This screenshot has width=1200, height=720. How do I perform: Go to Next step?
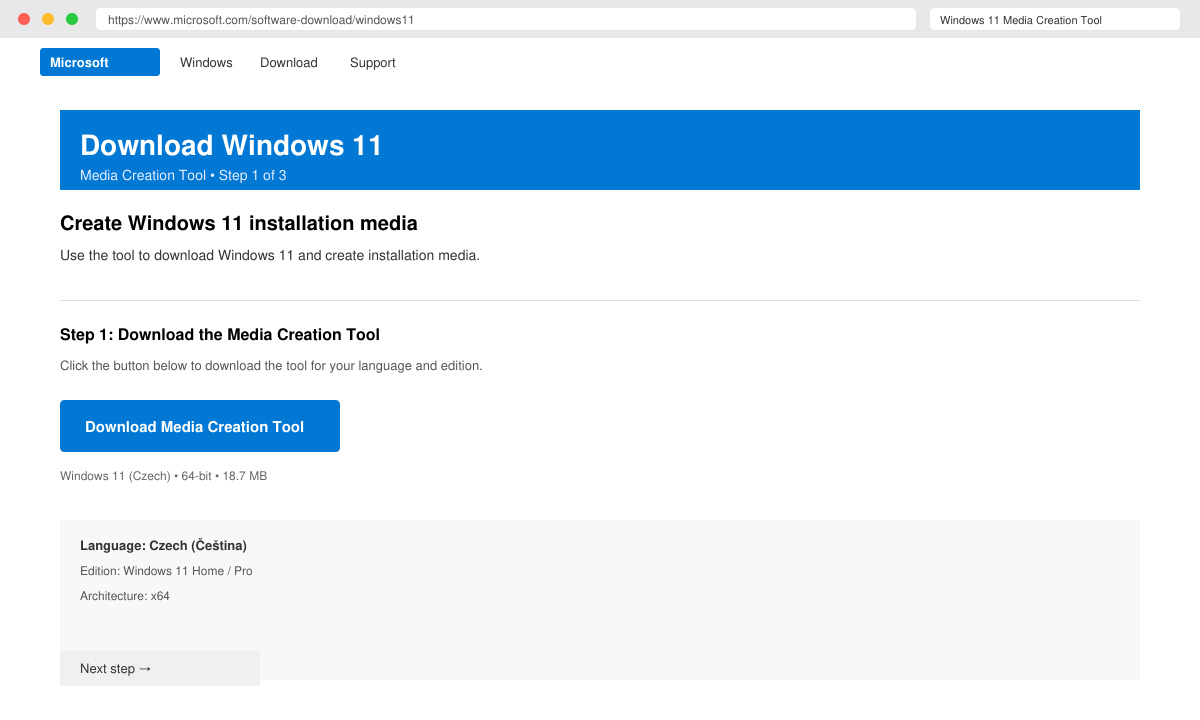click(x=160, y=668)
